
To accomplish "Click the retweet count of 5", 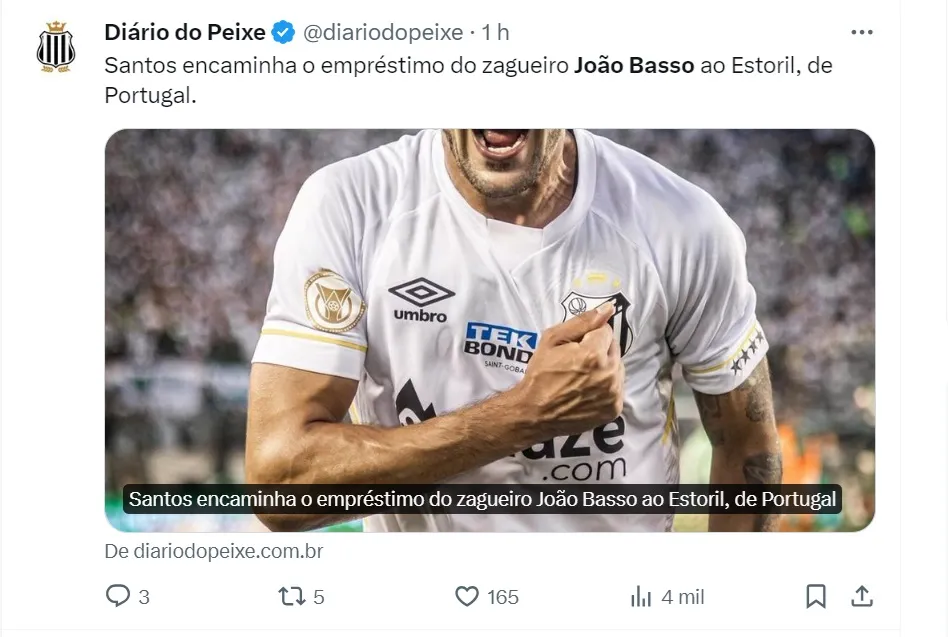I will point(319,597).
